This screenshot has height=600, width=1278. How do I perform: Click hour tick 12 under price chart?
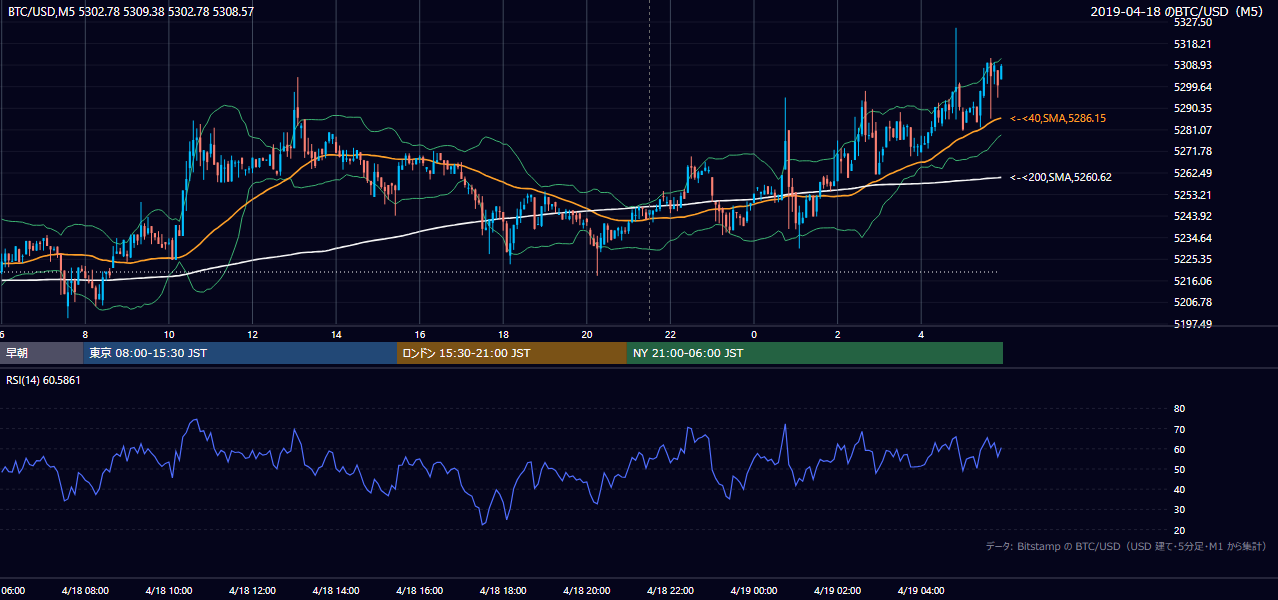pyautogui.click(x=253, y=334)
